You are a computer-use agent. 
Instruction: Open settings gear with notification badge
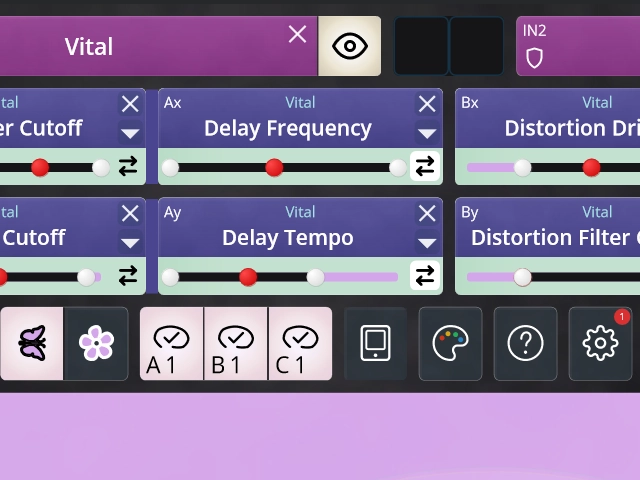(600, 343)
